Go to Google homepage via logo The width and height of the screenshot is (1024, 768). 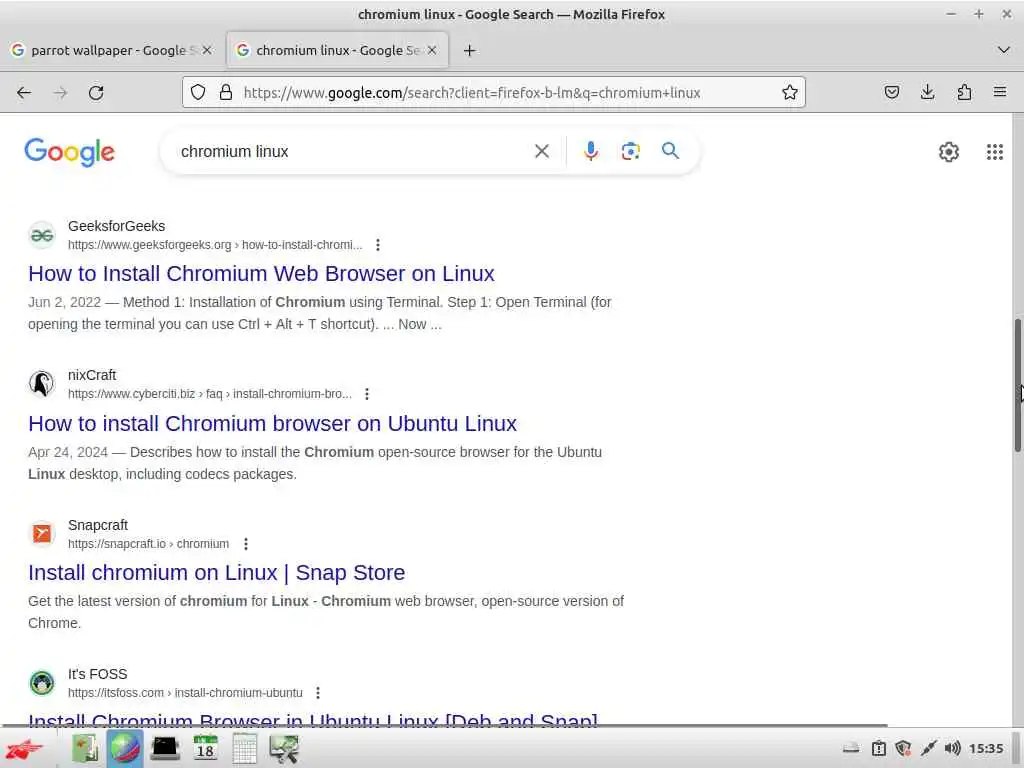[x=69, y=152]
